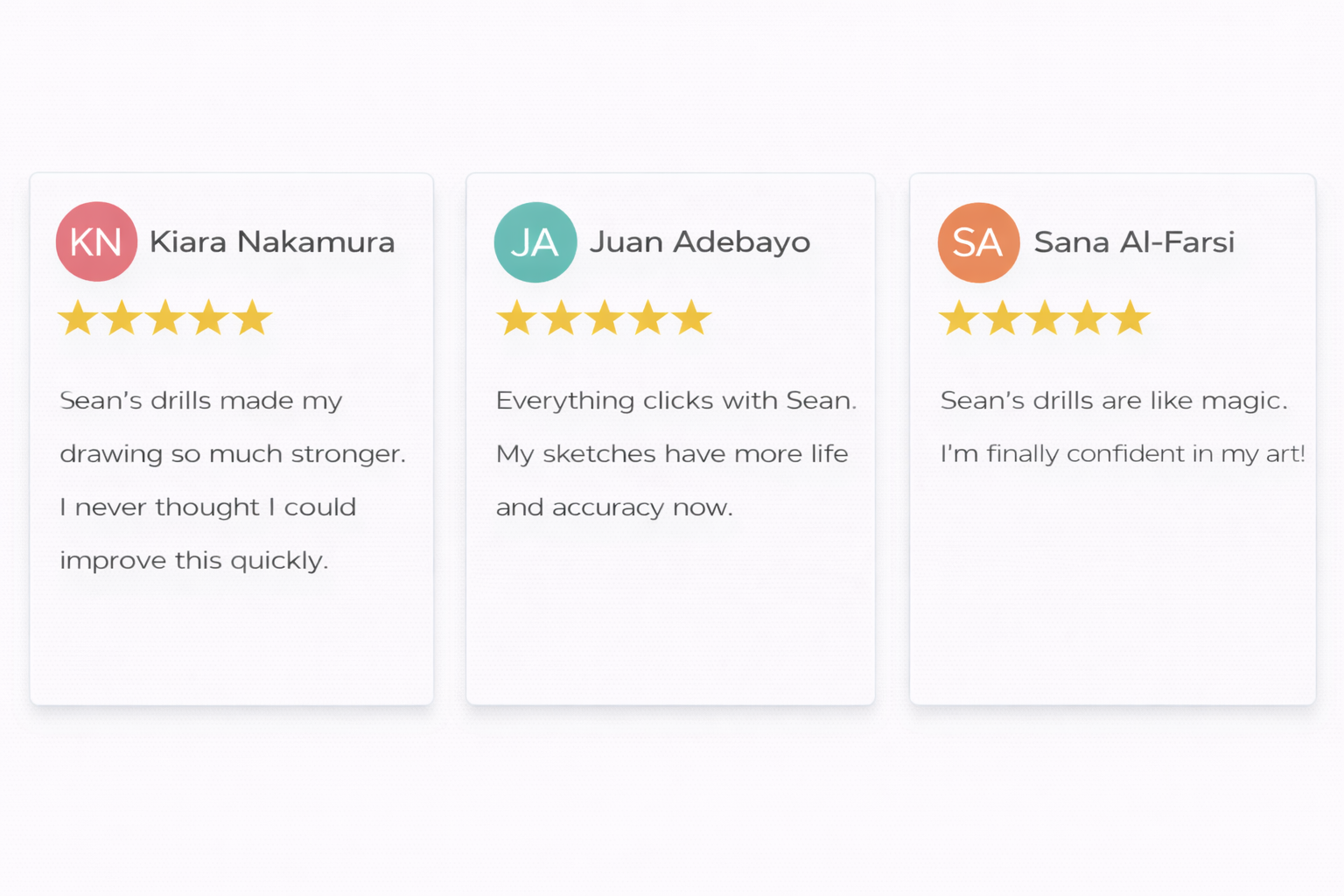Click third star in Kiara Nakamura's rating
Image resolution: width=1344 pixels, height=896 pixels.
[x=165, y=318]
